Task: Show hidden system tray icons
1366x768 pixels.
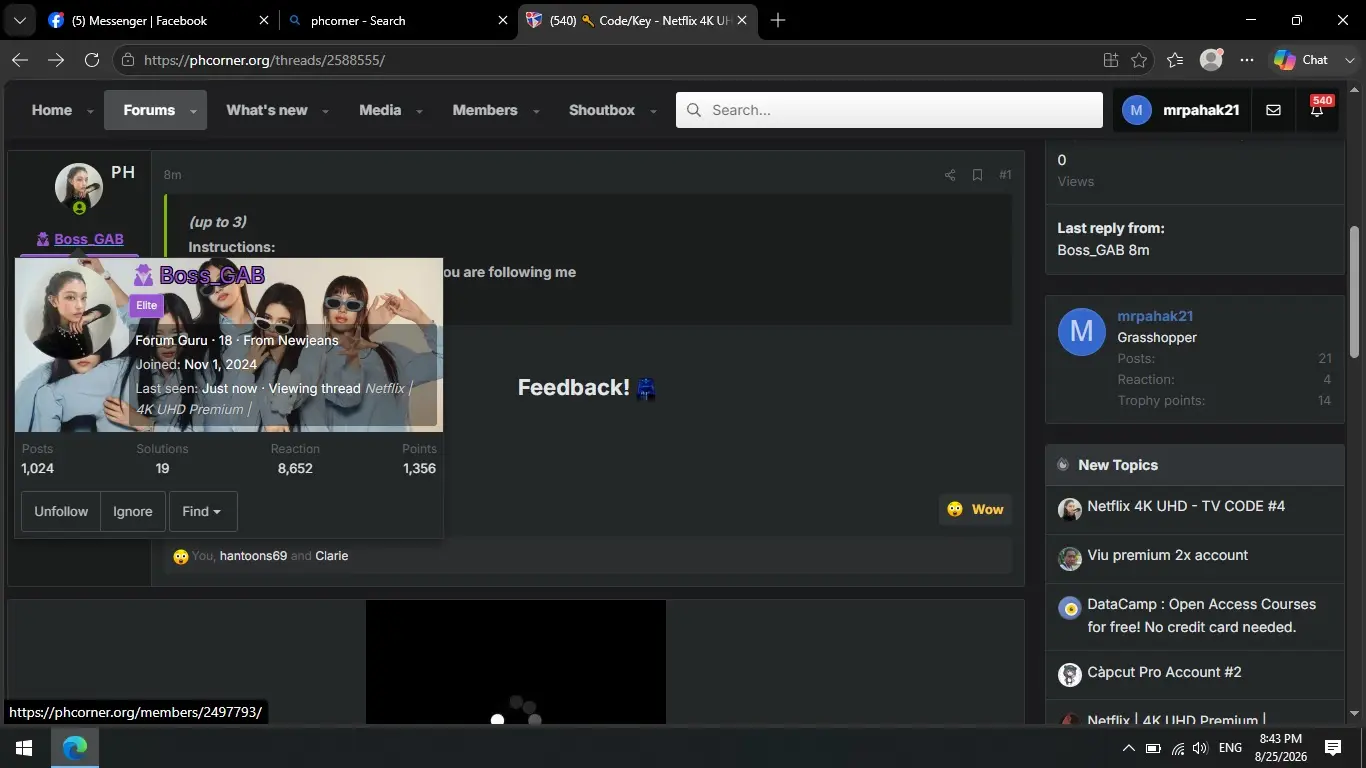Action: (1129, 748)
